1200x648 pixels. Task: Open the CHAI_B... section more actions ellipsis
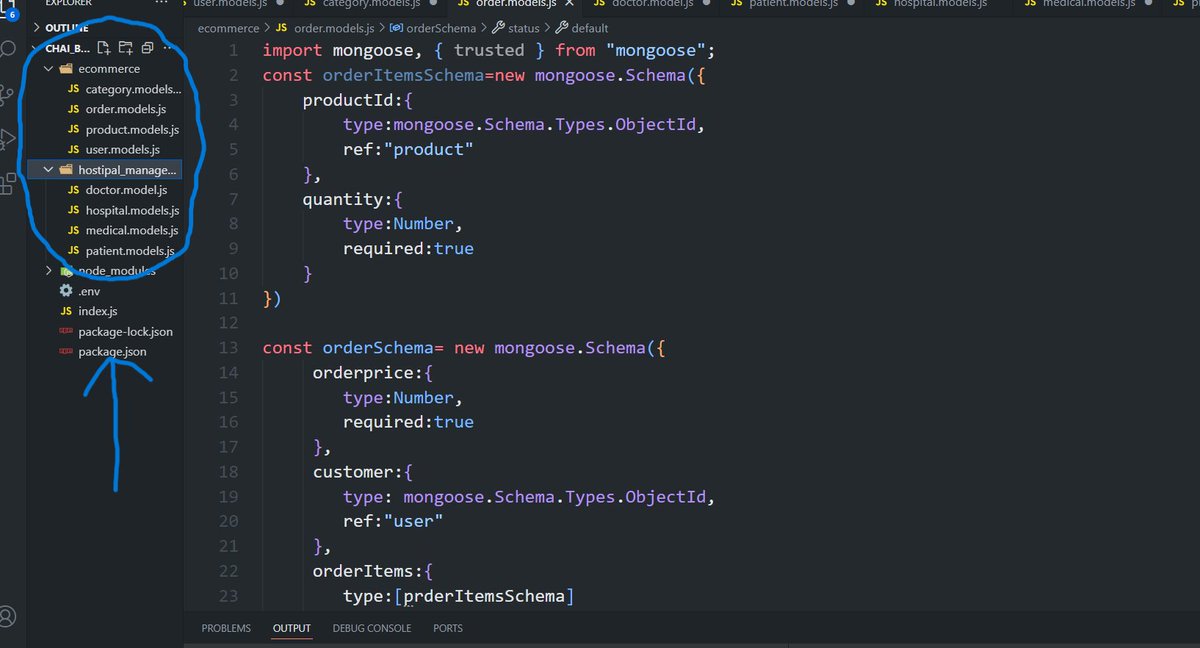(166, 48)
